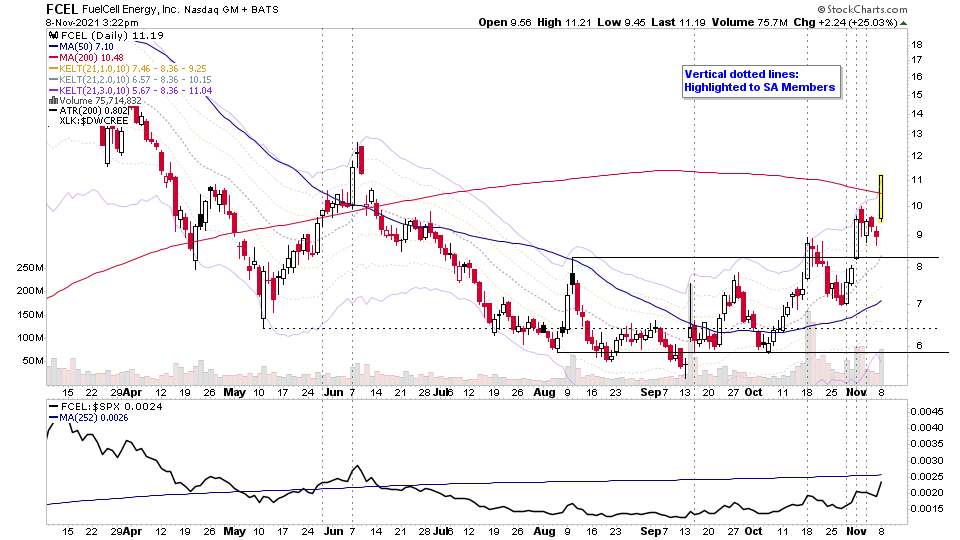
Task: Open the StockCharts.com copyright link
Action: (x=862, y=9)
